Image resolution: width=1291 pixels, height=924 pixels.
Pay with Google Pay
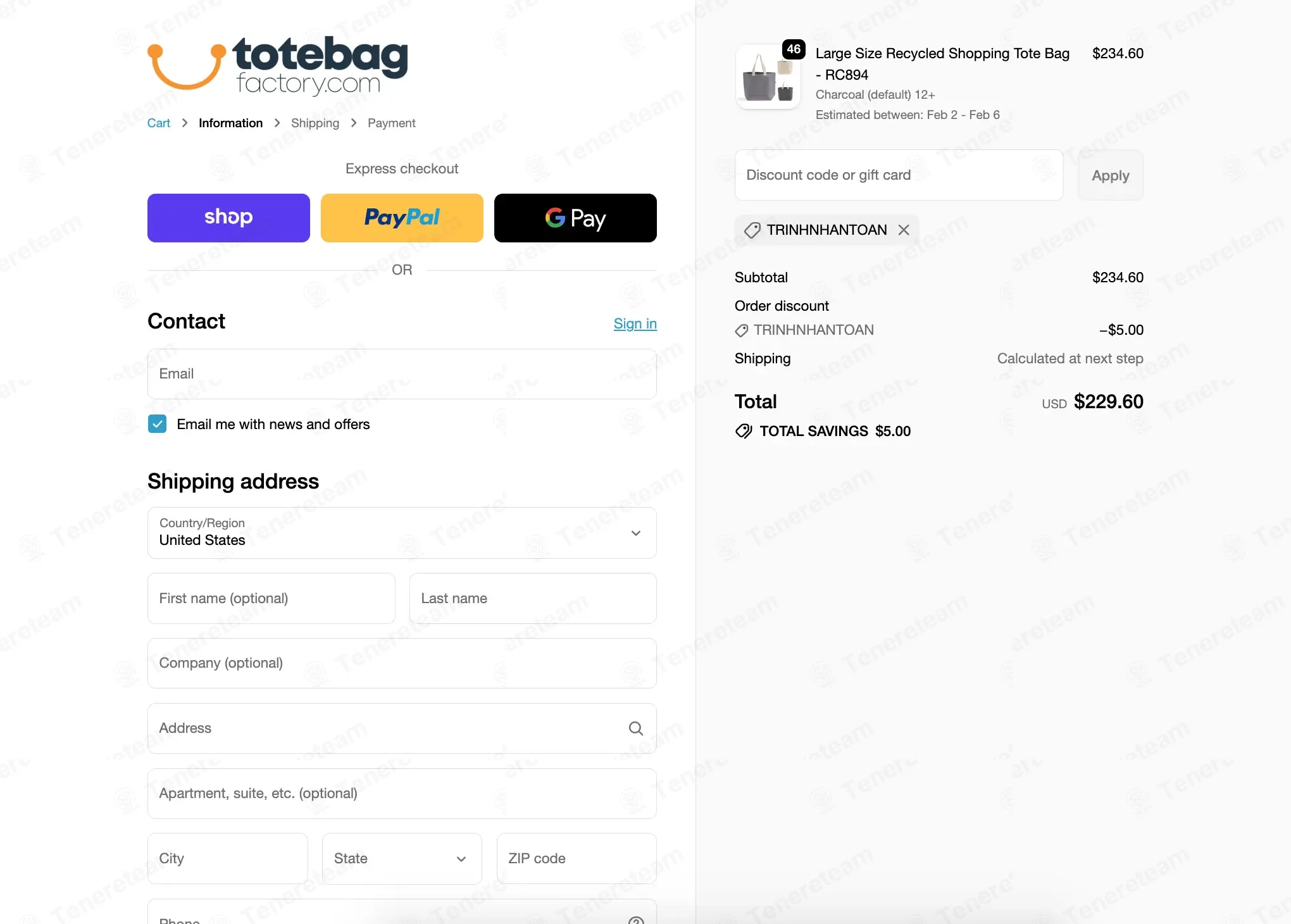pyautogui.click(x=575, y=218)
